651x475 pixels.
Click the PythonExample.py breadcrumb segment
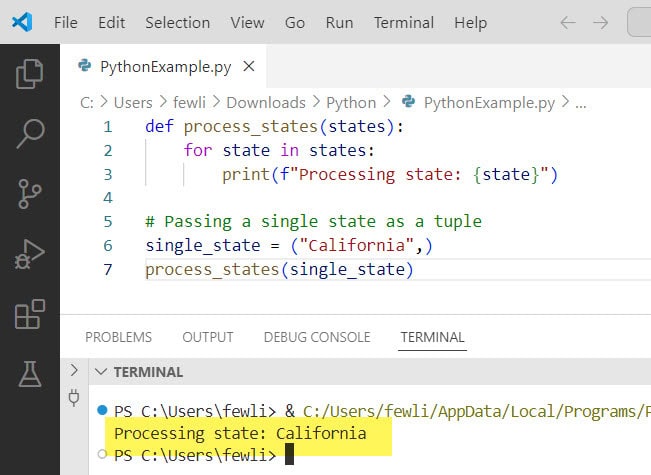[x=489, y=103]
